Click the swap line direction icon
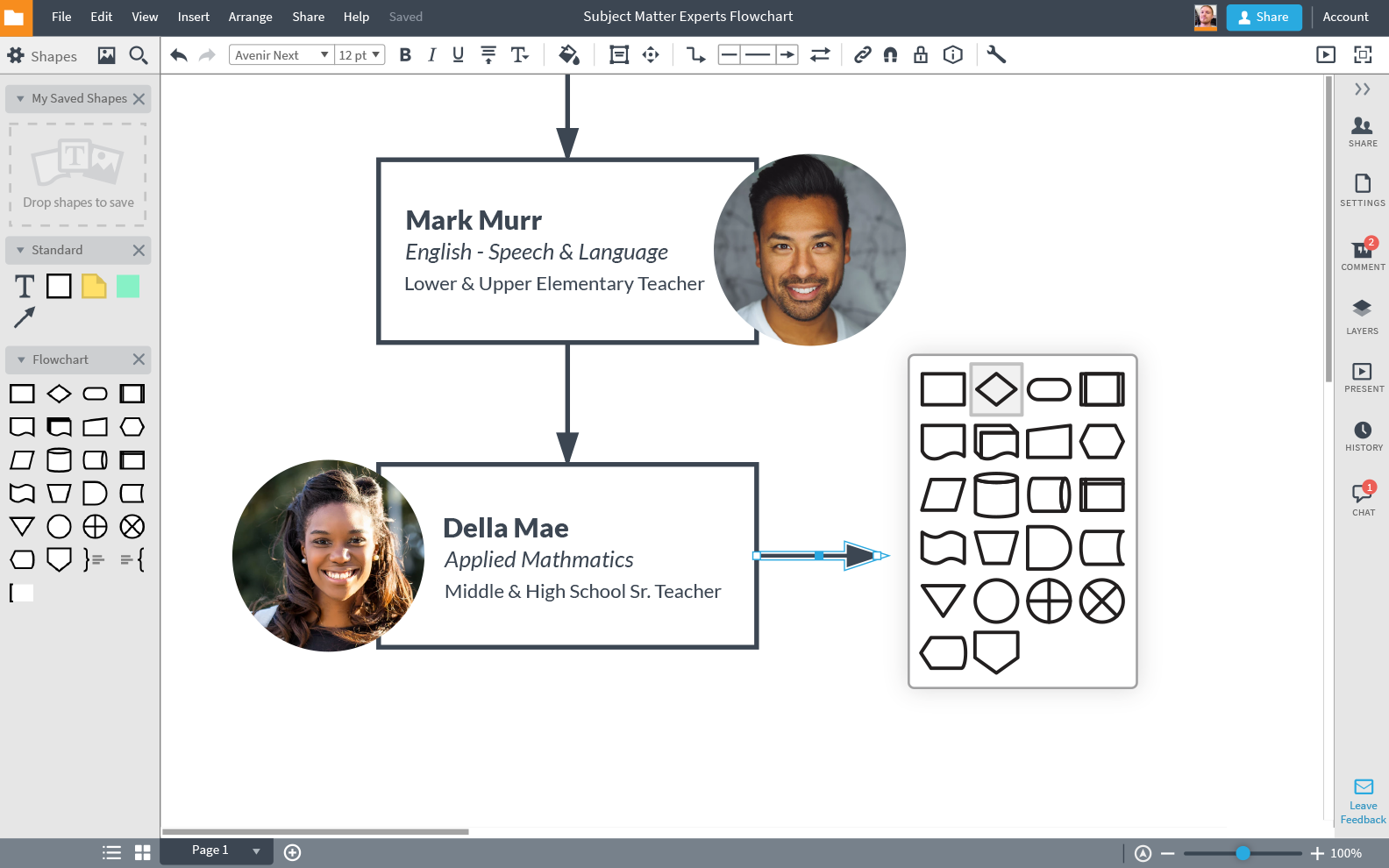 pos(820,55)
